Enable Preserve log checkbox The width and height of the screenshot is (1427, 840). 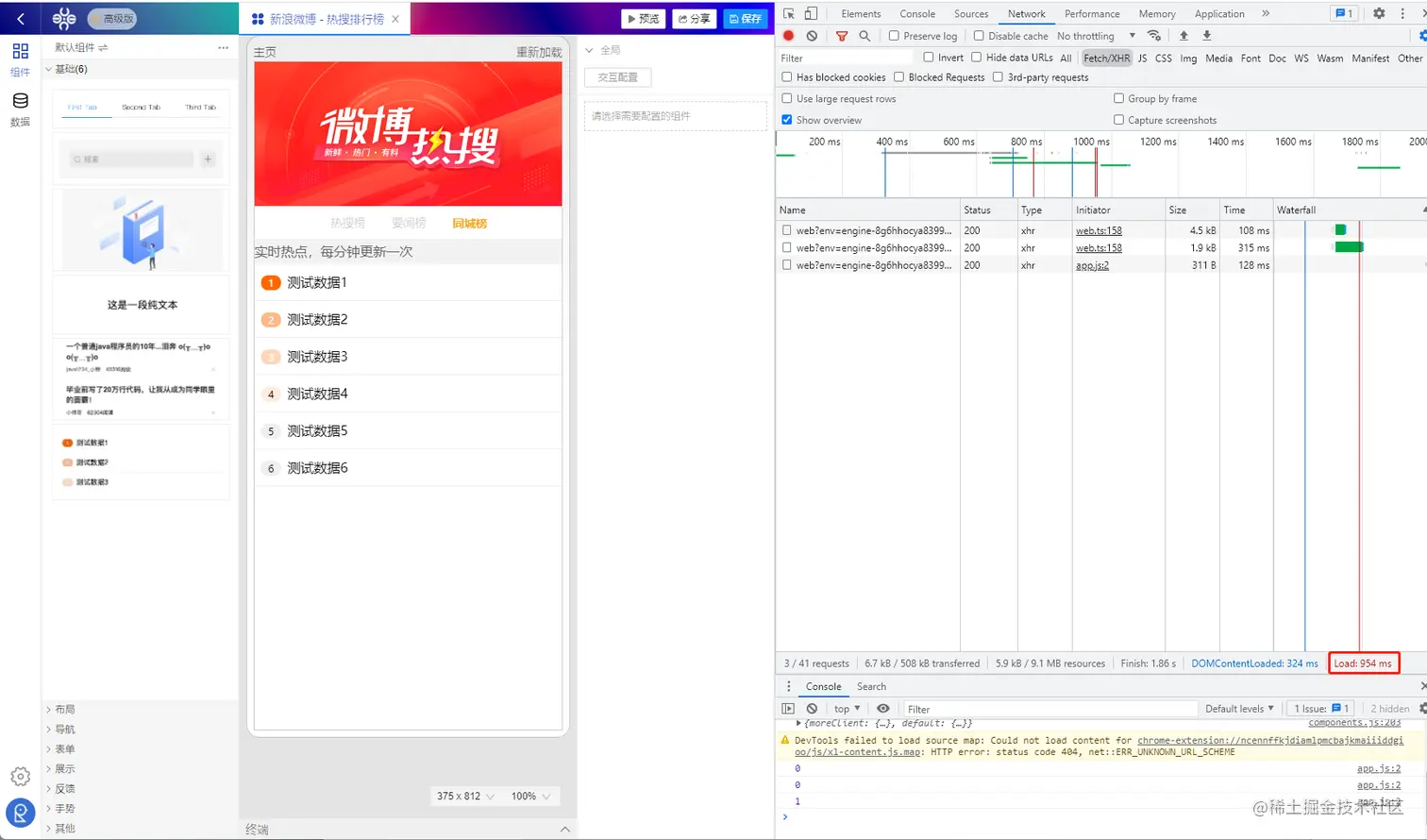[894, 36]
